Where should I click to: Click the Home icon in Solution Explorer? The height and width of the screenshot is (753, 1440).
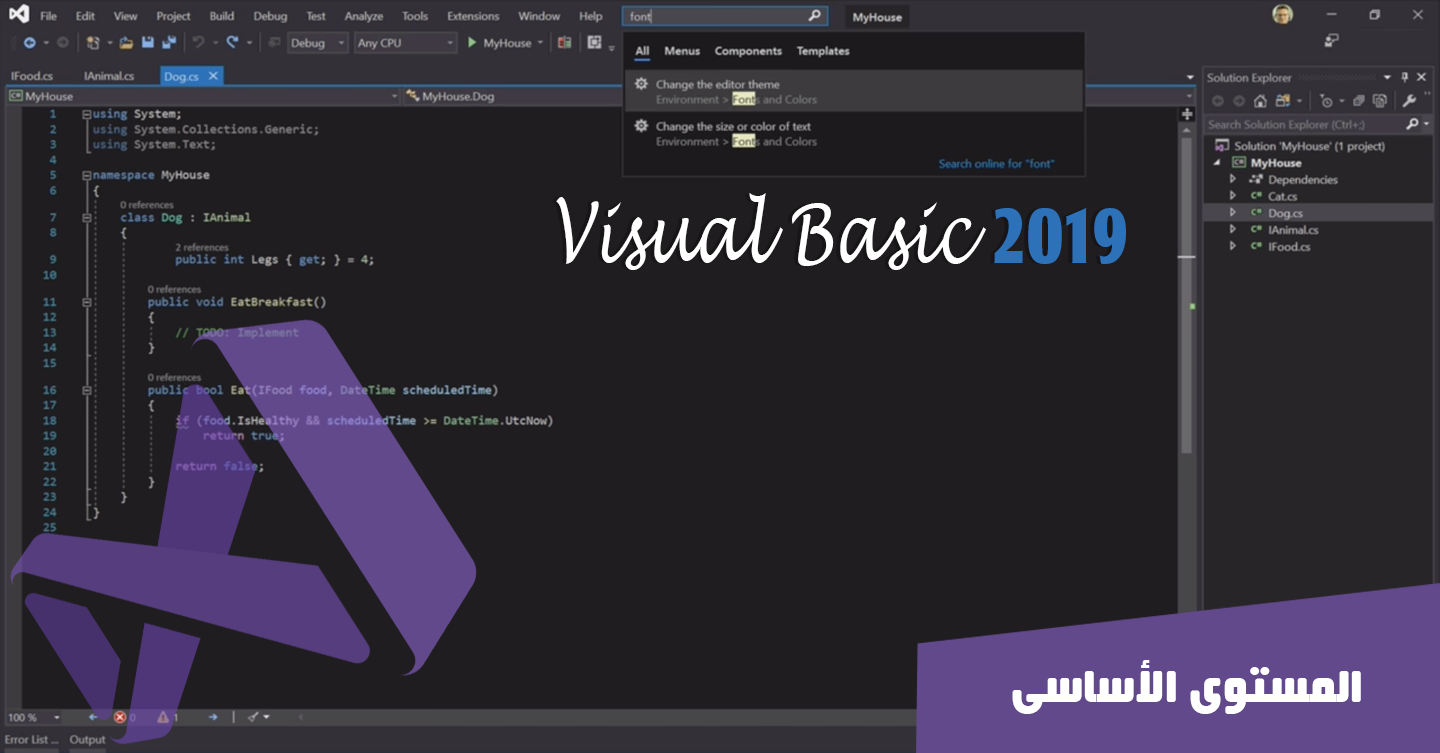(1260, 101)
